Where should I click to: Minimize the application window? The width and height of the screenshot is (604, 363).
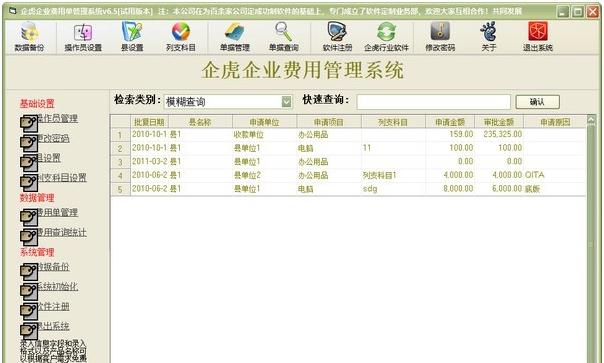click(x=563, y=12)
